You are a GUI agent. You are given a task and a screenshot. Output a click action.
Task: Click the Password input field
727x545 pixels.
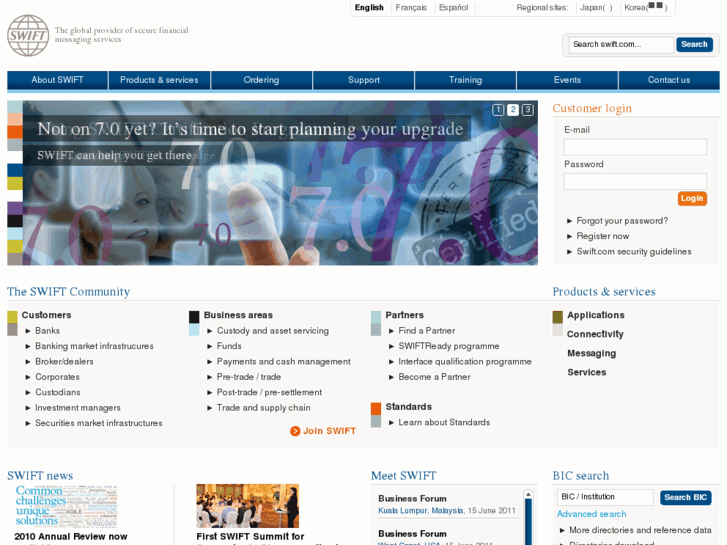click(635, 181)
